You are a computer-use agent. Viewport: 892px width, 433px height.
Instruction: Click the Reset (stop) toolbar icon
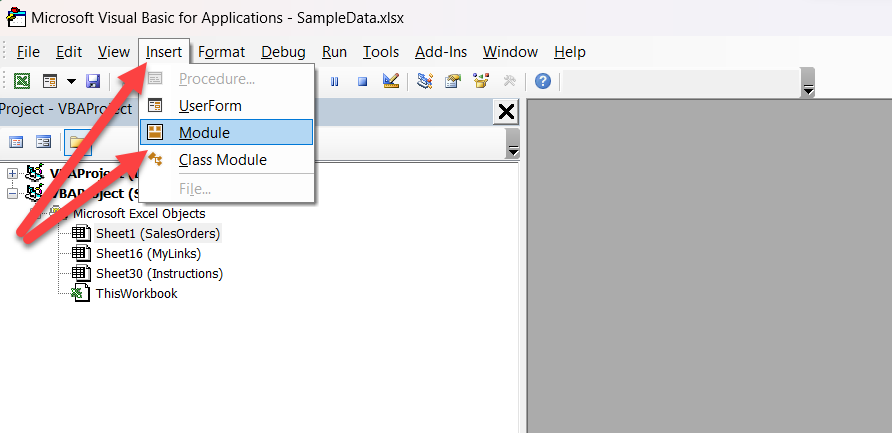pyautogui.click(x=363, y=81)
